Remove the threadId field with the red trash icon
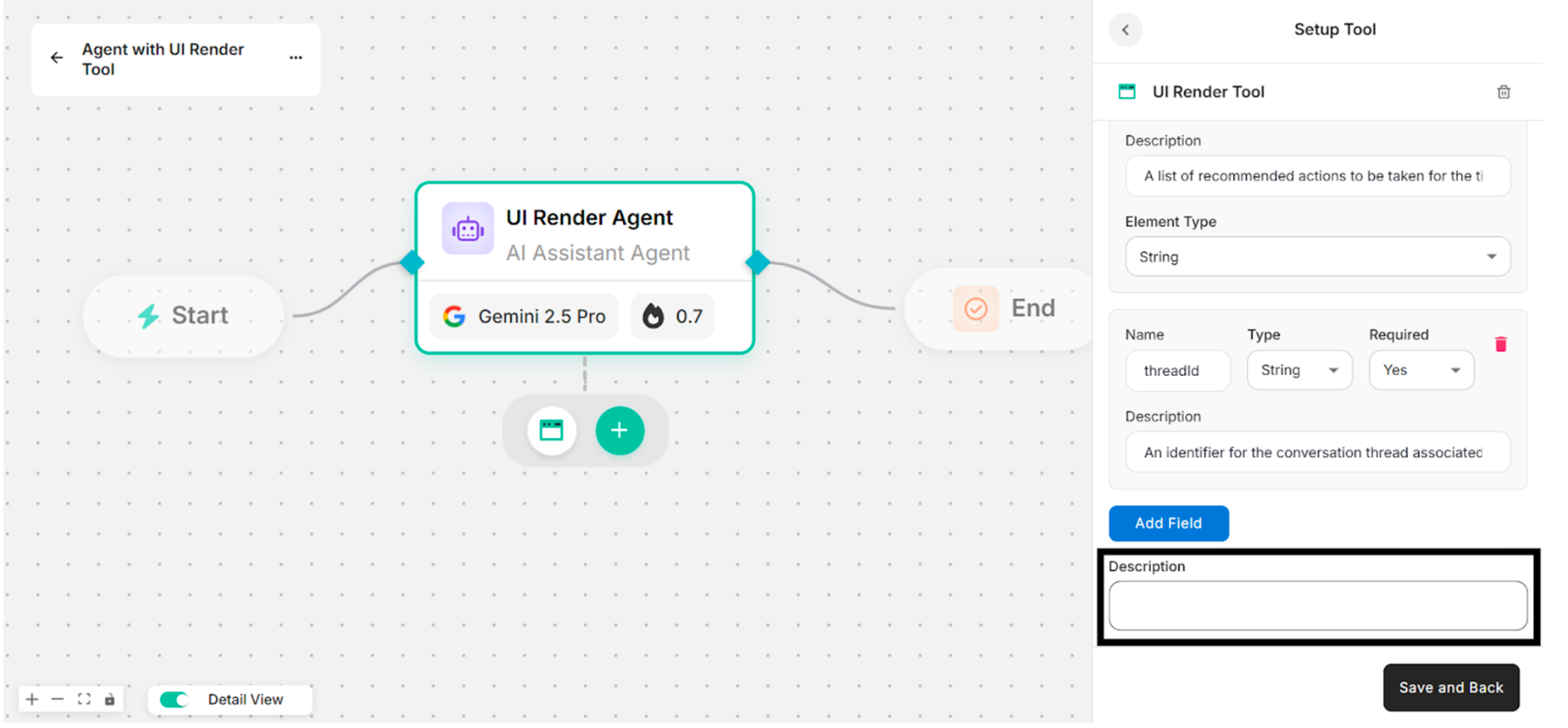The height and width of the screenshot is (728, 1568). (1501, 345)
